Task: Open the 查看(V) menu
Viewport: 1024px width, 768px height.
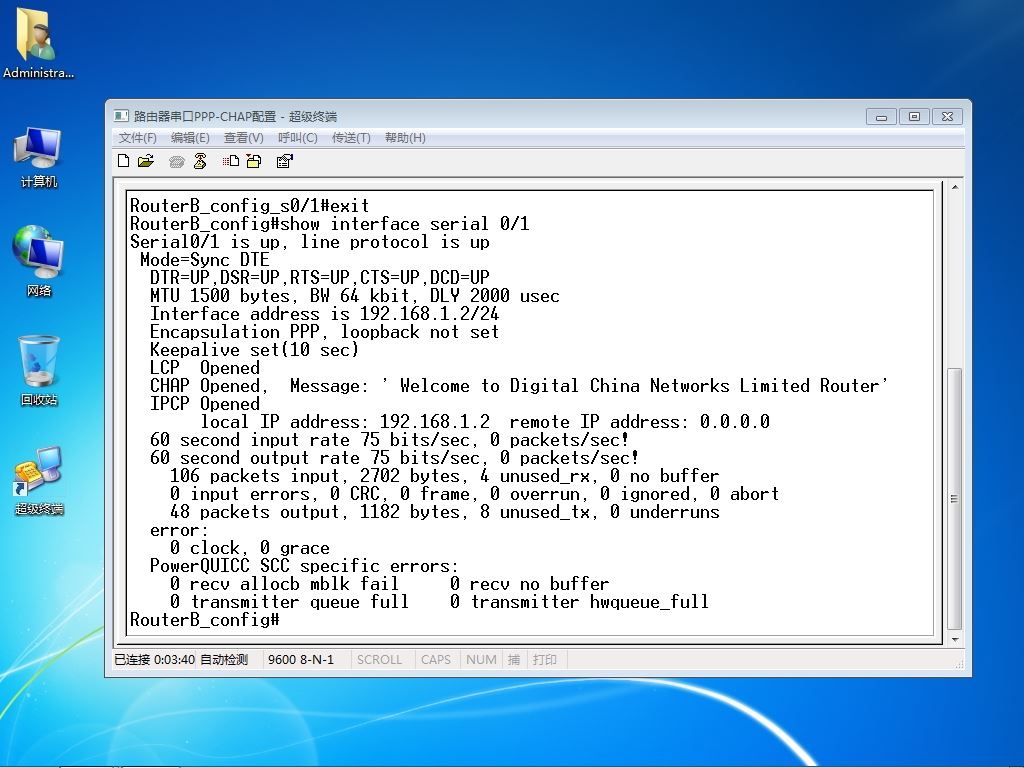Action: tap(244, 138)
